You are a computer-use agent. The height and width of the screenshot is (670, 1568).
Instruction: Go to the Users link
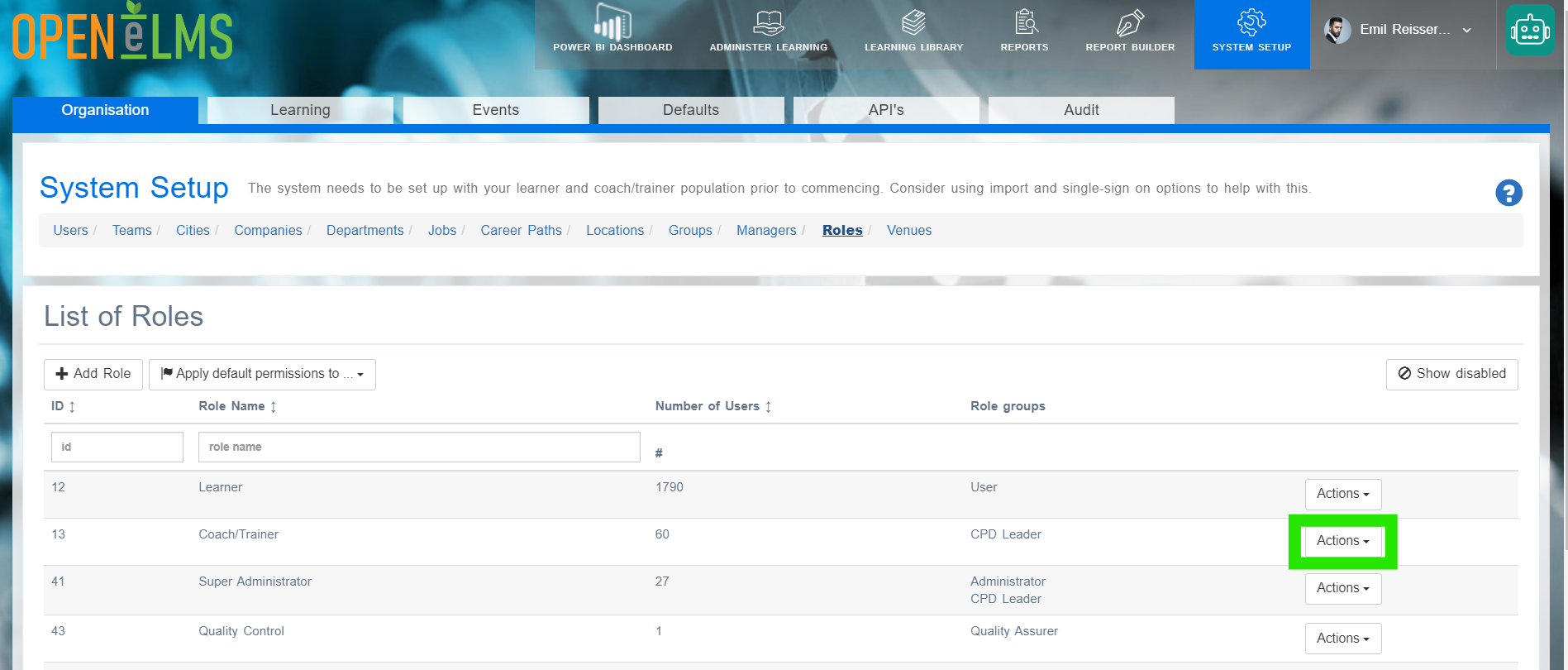click(70, 230)
